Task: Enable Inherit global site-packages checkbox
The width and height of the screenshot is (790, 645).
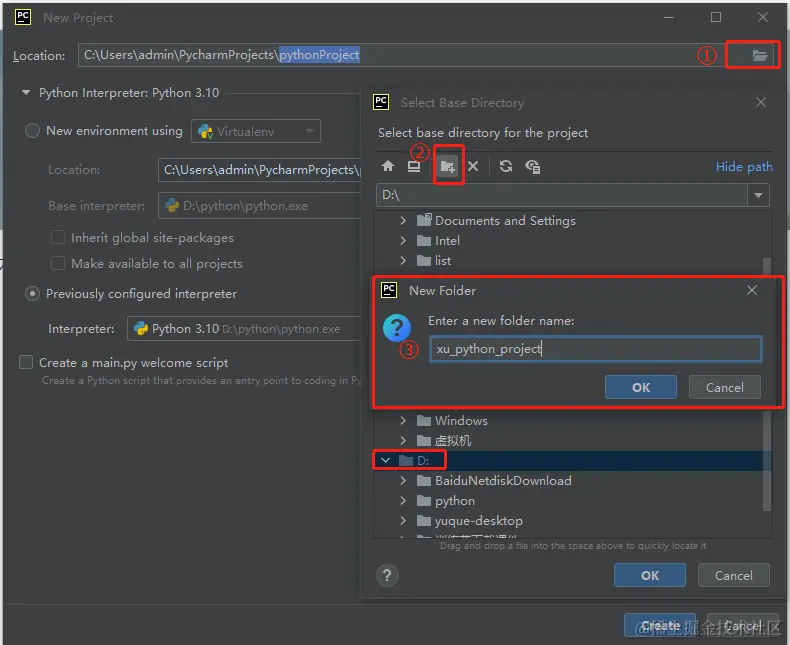Action: pyautogui.click(x=58, y=237)
